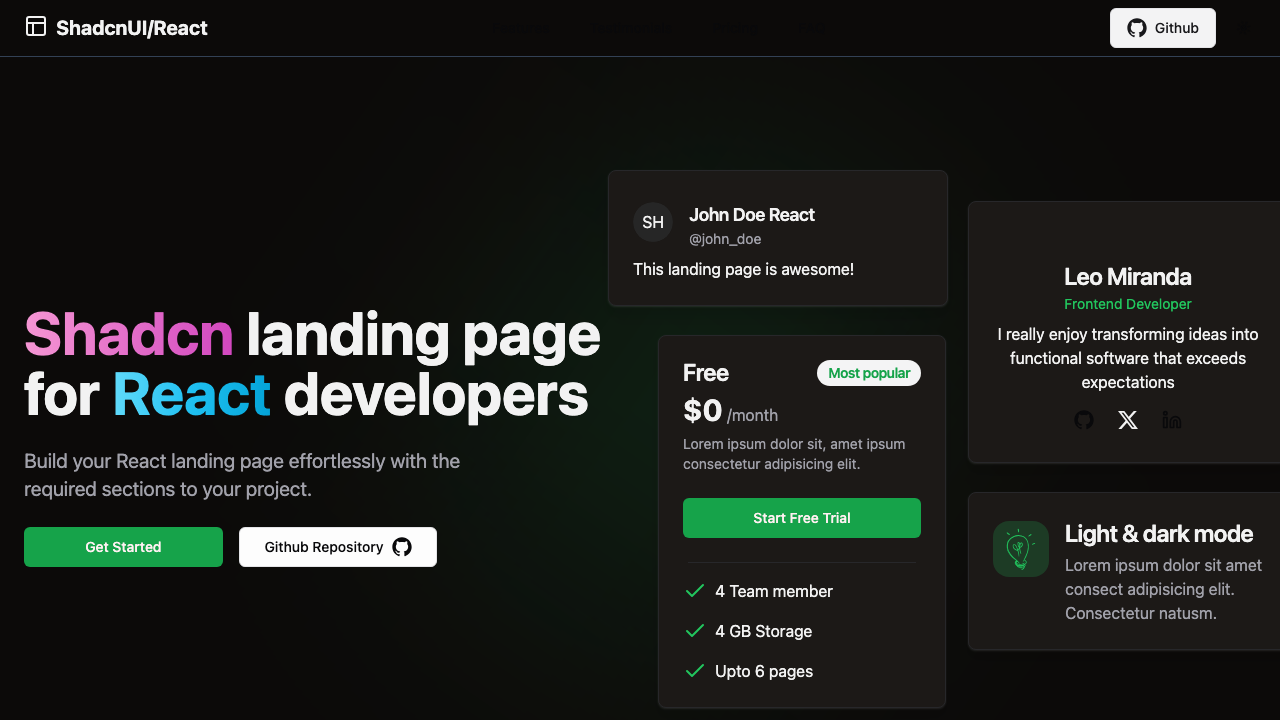Viewport: 1280px width, 720px height.
Task: Click the checkmark beside 4 Team member
Action: pos(695,591)
